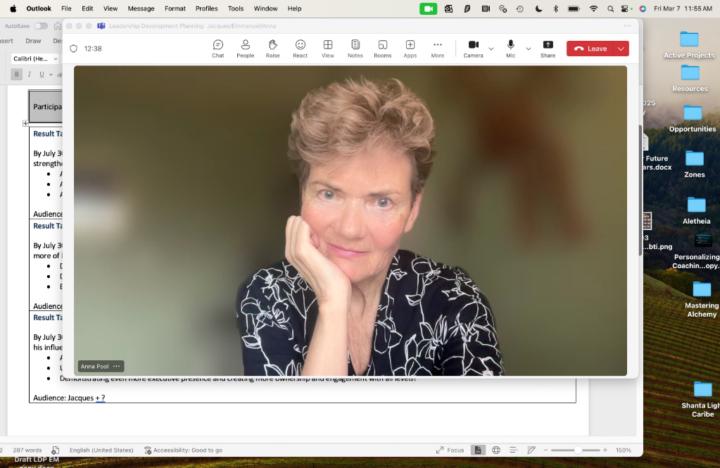Open Control Center in menu bar
The image size is (720, 468).
tap(625, 8)
